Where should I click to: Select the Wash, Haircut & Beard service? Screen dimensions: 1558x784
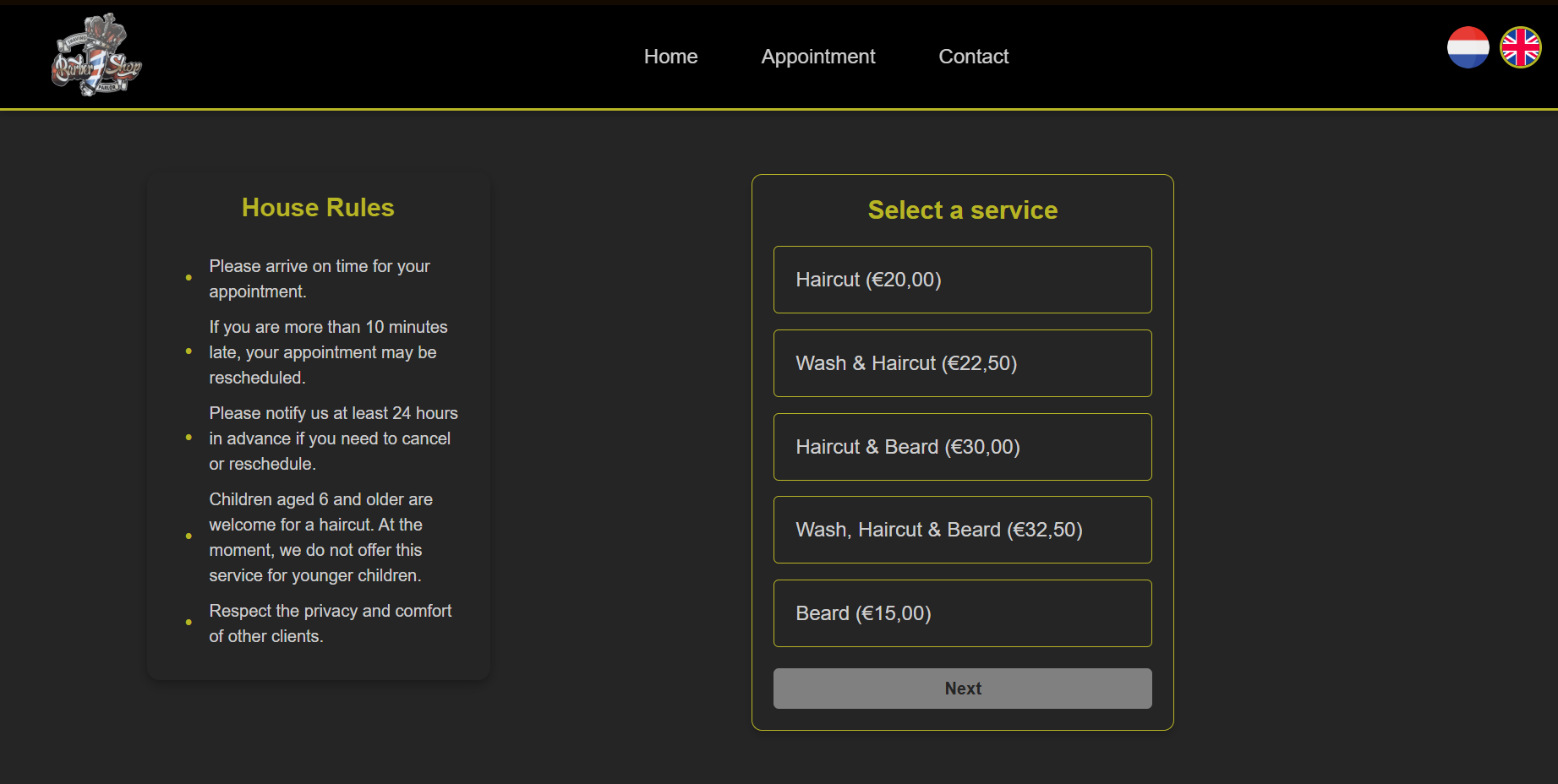(962, 530)
